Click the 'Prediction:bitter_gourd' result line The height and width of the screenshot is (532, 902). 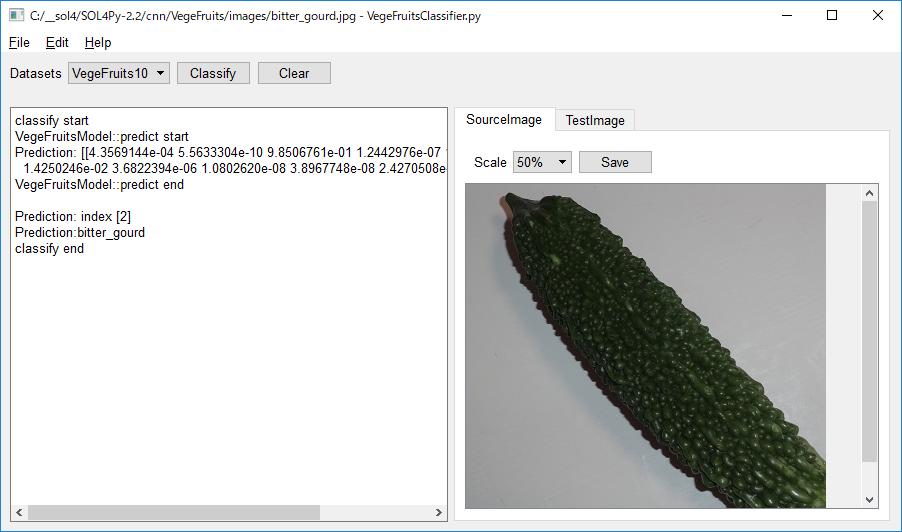tap(80, 233)
